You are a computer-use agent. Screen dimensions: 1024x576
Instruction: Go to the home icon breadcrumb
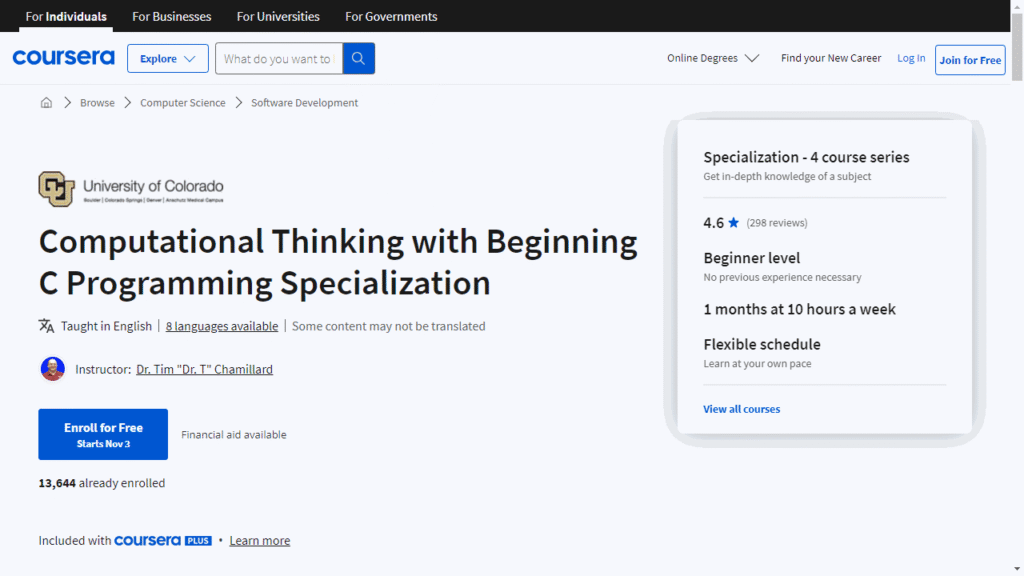46,103
